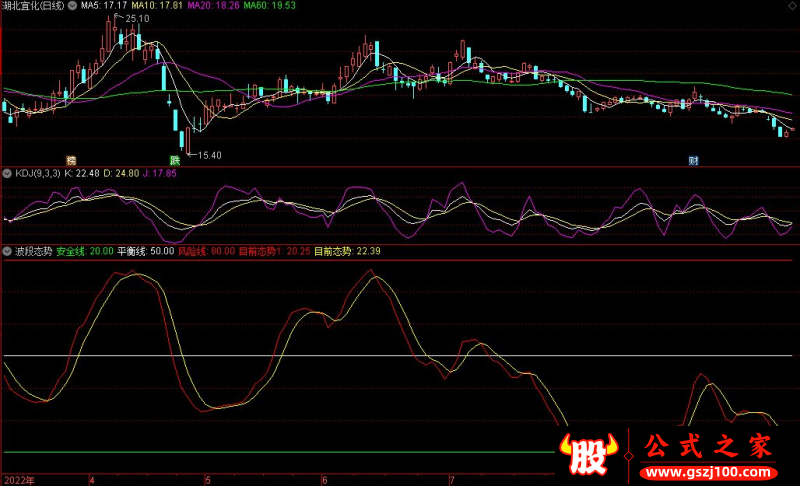Viewport: 800px width, 486px height.
Task: Click month 6 marker on time axis
Action: (x=324, y=480)
